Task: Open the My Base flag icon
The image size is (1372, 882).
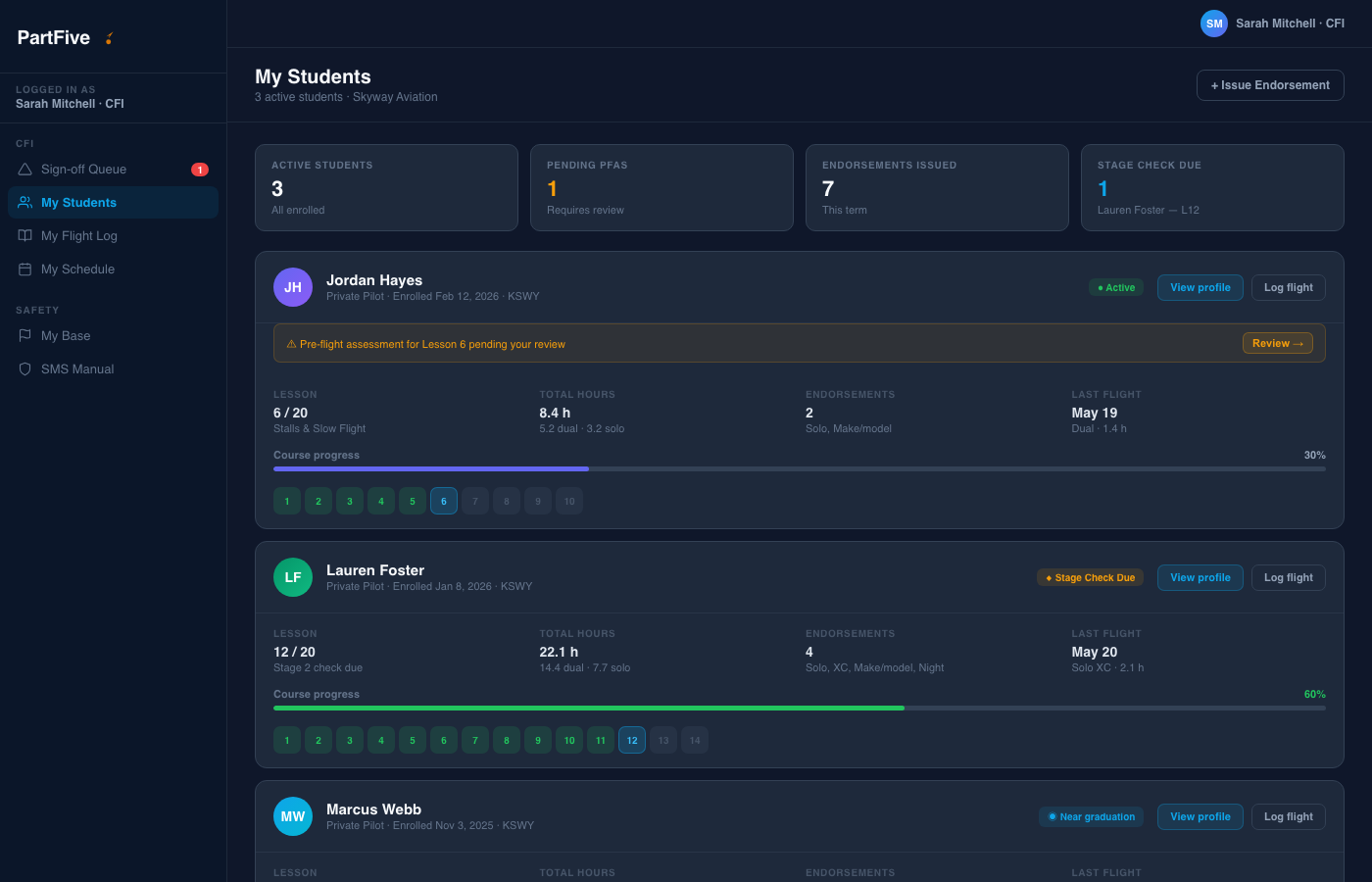Action: (x=25, y=336)
